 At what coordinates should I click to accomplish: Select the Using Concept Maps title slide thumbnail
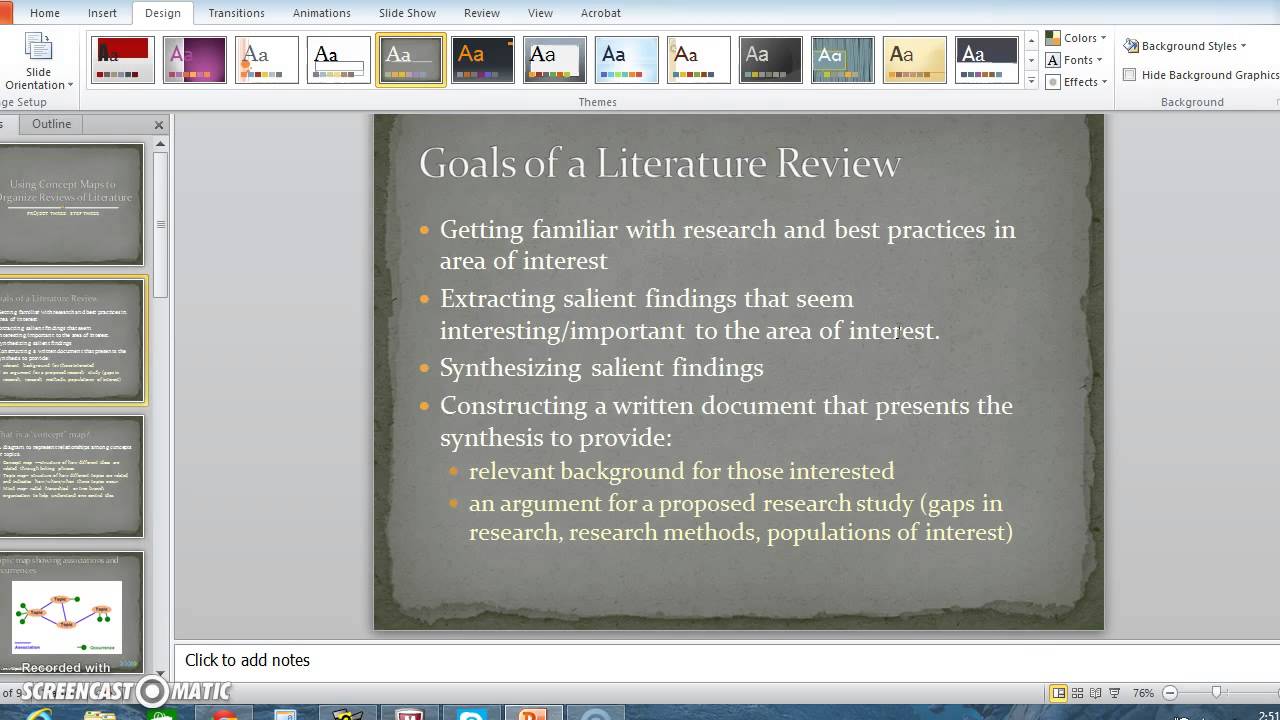pos(72,205)
